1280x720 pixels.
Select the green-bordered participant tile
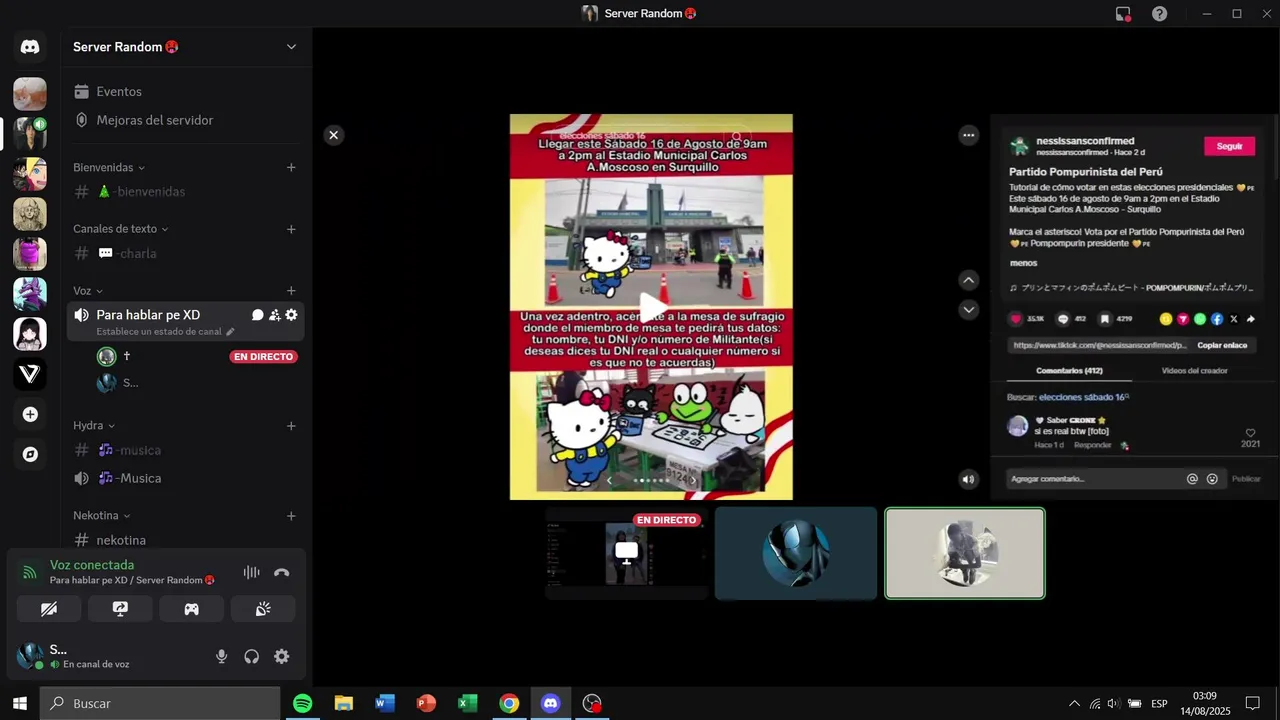(965, 553)
